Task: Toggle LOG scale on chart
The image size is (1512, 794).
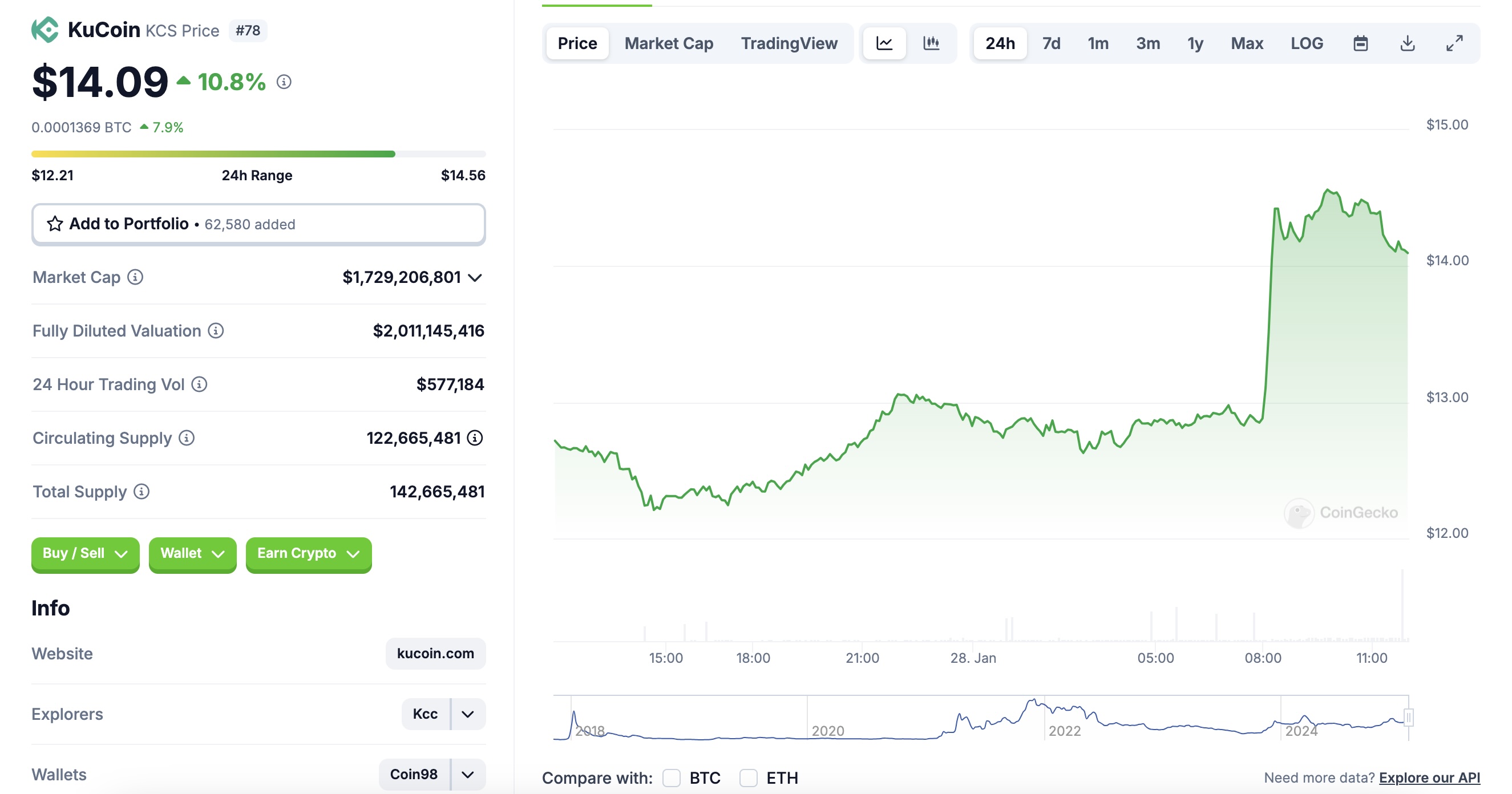Action: coord(1307,43)
